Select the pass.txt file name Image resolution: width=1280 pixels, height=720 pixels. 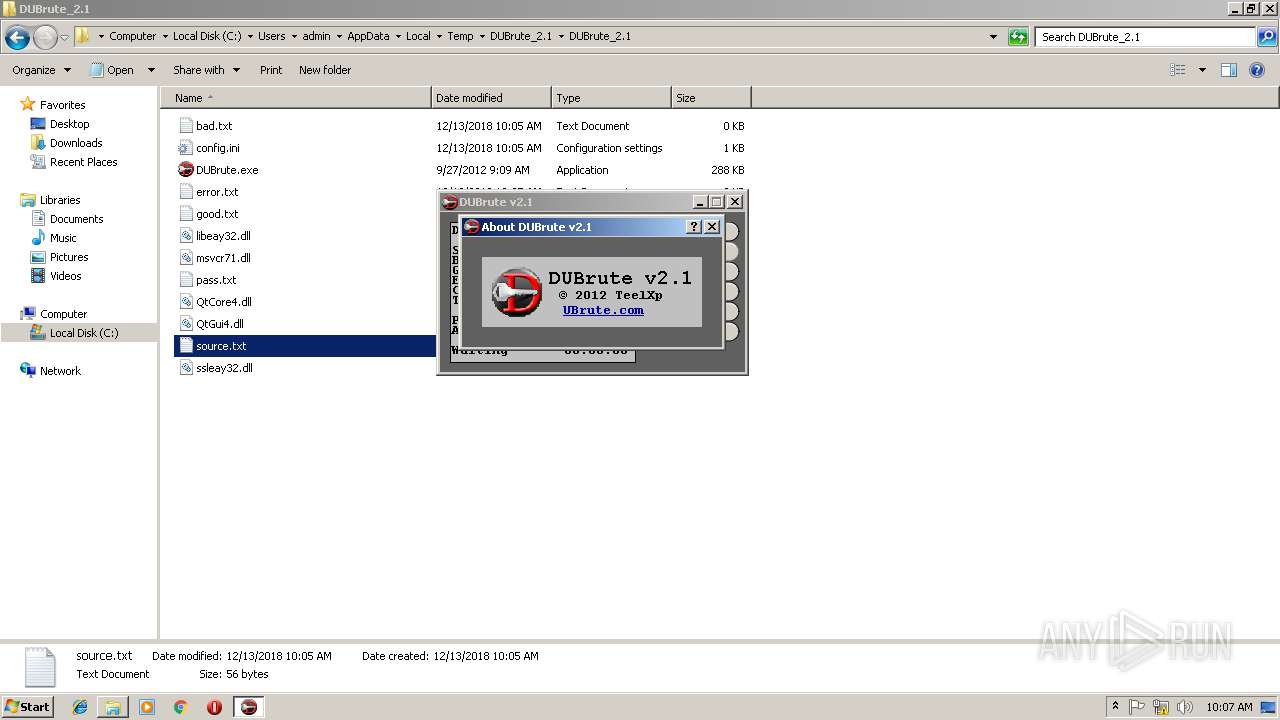point(216,280)
